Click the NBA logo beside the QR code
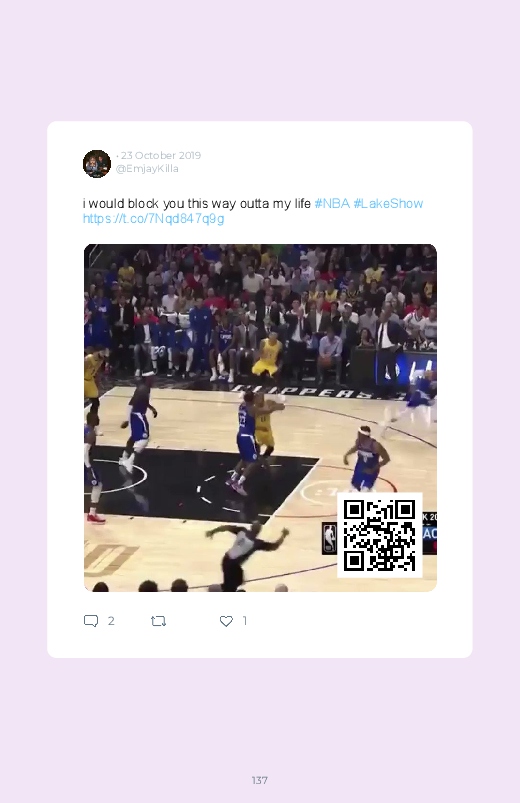This screenshot has width=520, height=803. point(329,538)
